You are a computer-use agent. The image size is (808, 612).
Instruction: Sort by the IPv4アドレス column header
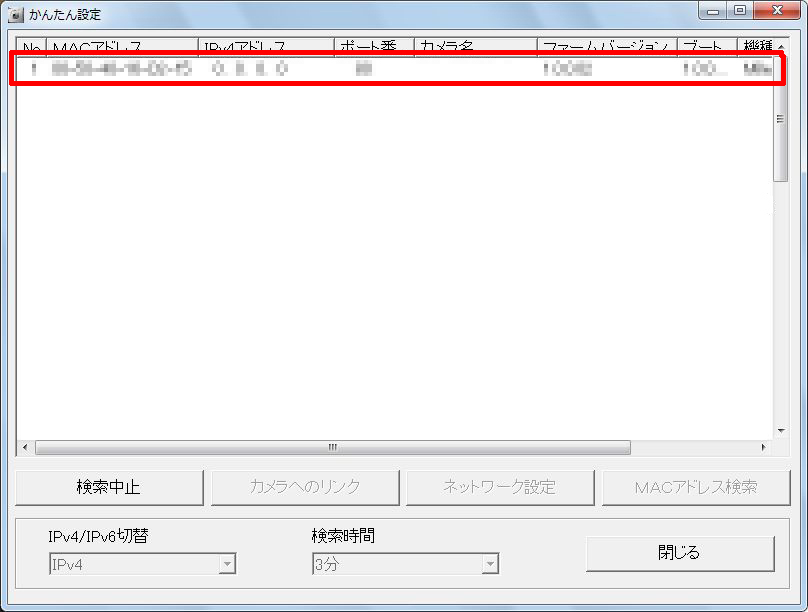tap(265, 46)
